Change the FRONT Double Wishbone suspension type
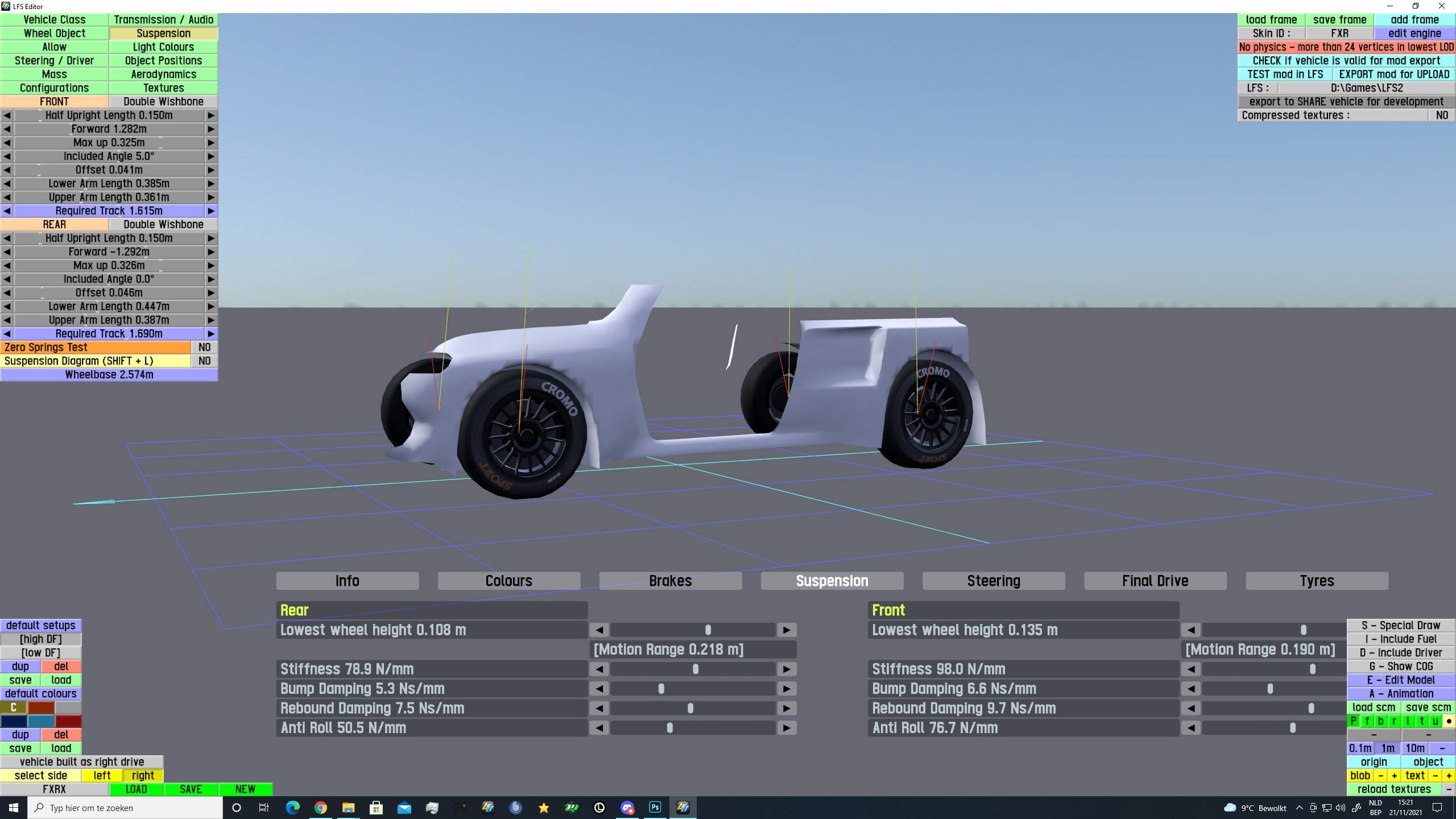This screenshot has height=819, width=1456. [x=163, y=102]
